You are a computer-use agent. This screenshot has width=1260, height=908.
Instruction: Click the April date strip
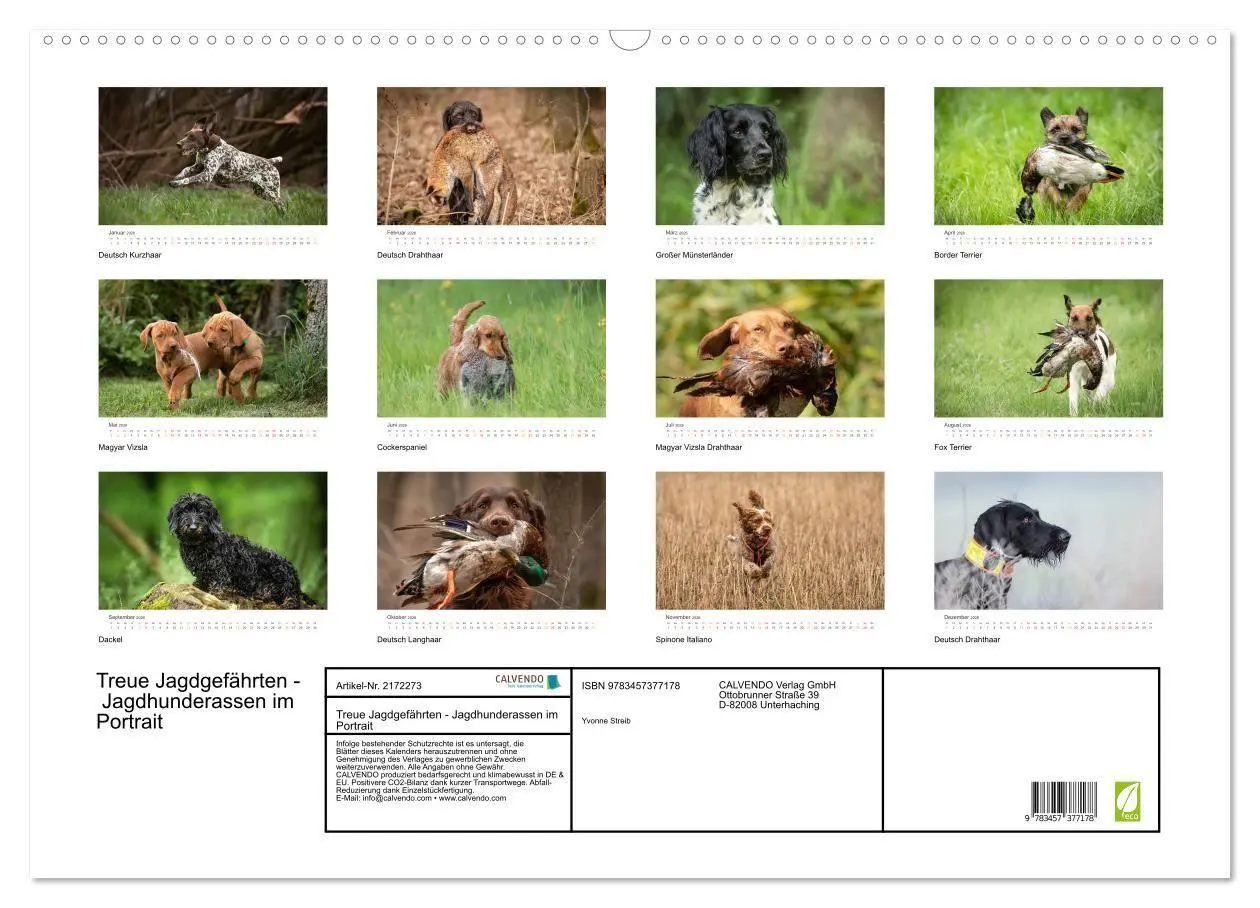coord(1048,238)
